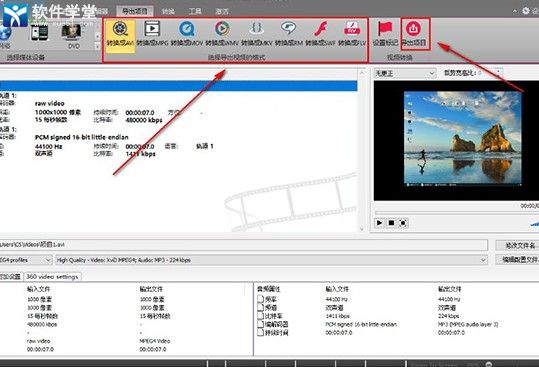Check the audio codec checkbox

pyautogui.click(x=261, y=324)
